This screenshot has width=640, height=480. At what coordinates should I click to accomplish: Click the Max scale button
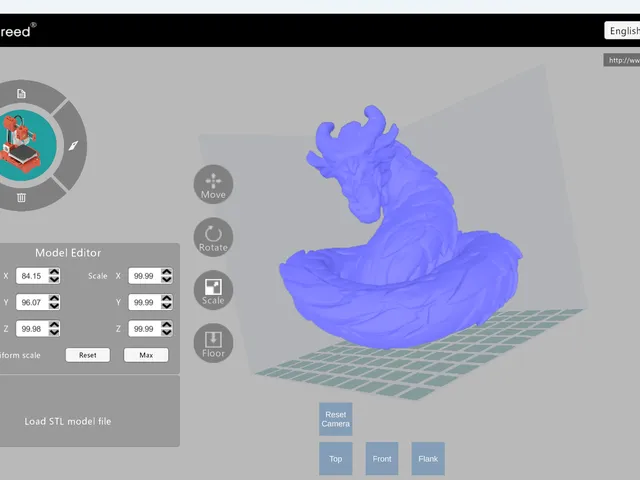click(146, 355)
